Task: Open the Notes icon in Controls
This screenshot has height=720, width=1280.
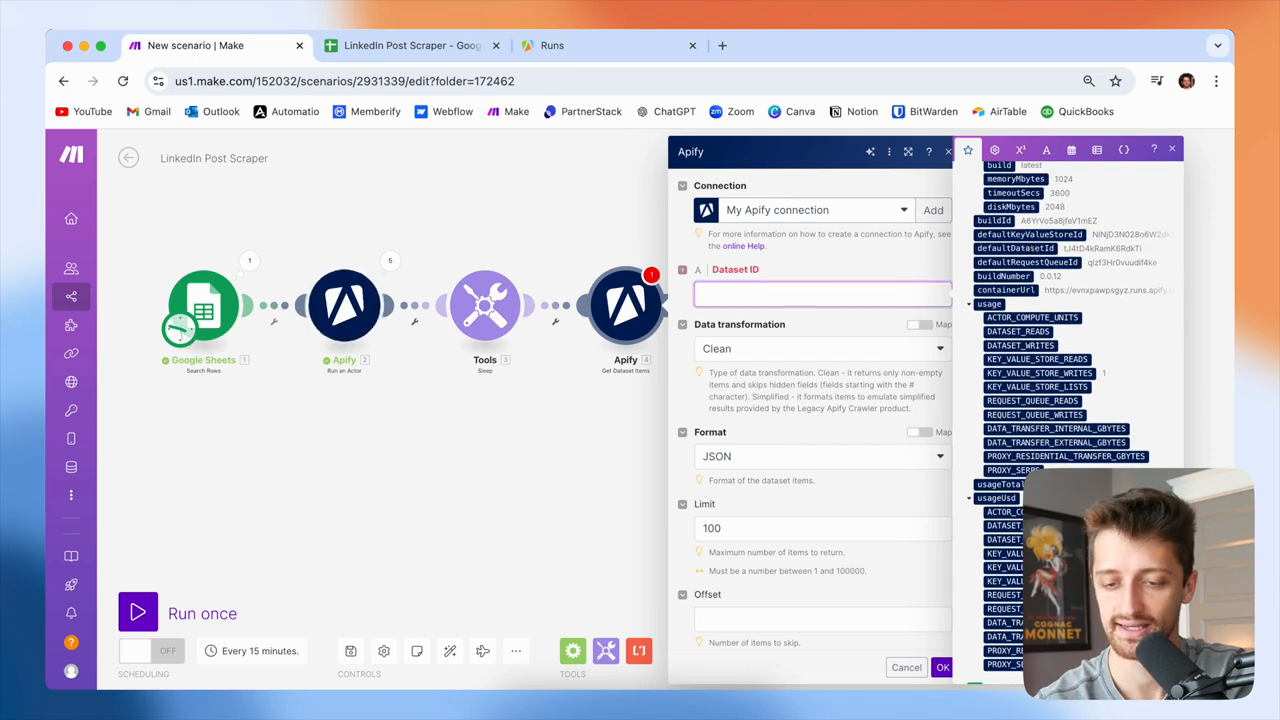Action: (x=417, y=651)
